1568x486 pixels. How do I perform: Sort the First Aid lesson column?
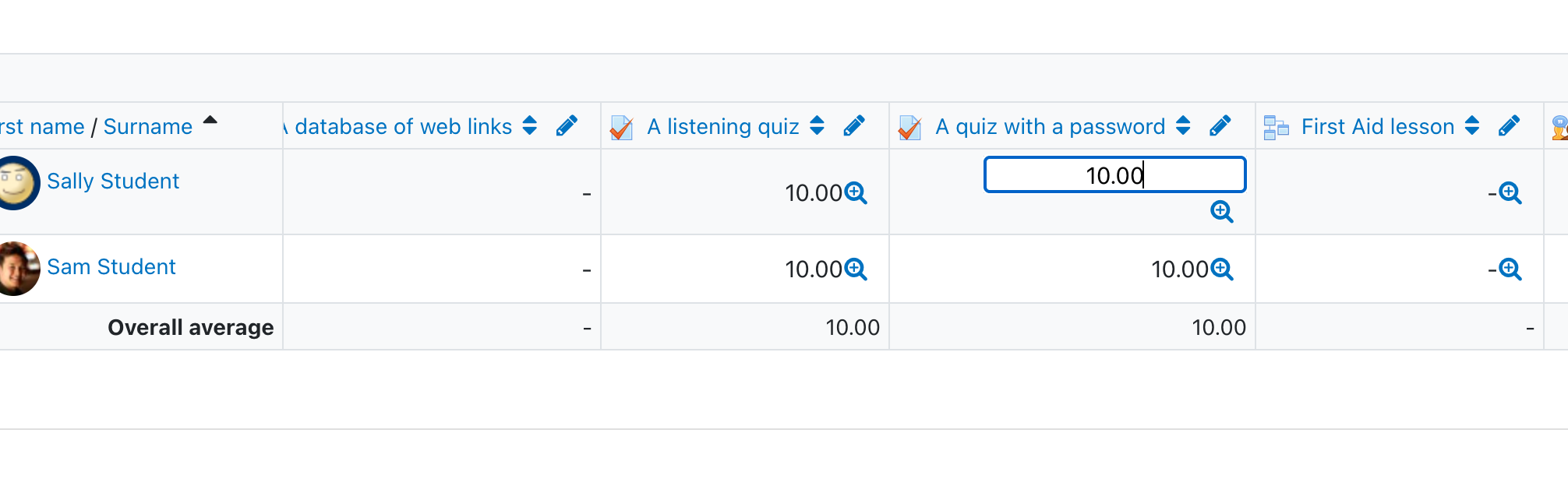pyautogui.click(x=1472, y=125)
